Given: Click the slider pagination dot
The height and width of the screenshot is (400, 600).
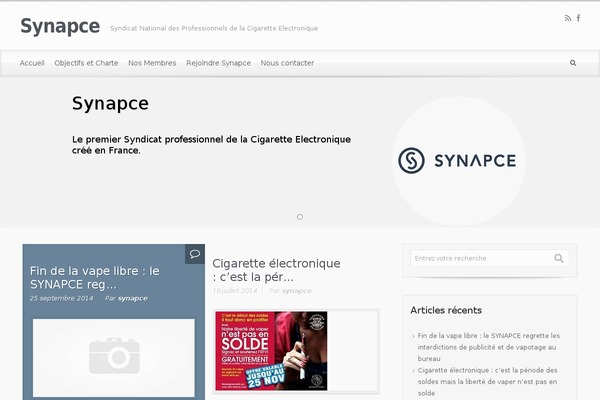Looking at the screenshot, I should (x=300, y=217).
